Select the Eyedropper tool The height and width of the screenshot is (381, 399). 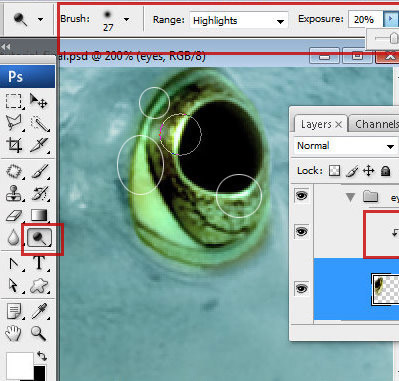click(39, 311)
